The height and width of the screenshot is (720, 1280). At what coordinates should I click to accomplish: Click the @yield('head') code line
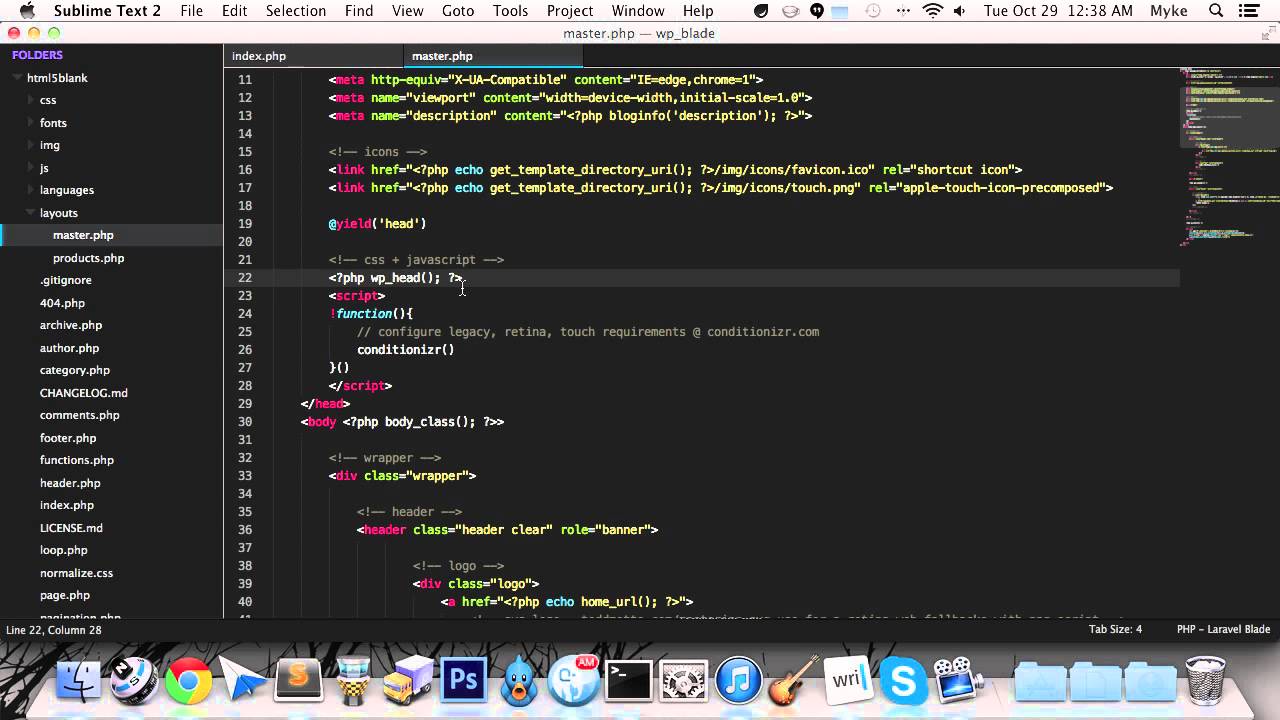(x=377, y=224)
